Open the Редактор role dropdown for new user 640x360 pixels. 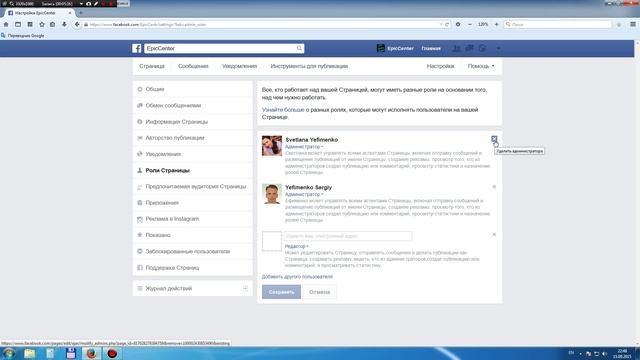tap(296, 246)
